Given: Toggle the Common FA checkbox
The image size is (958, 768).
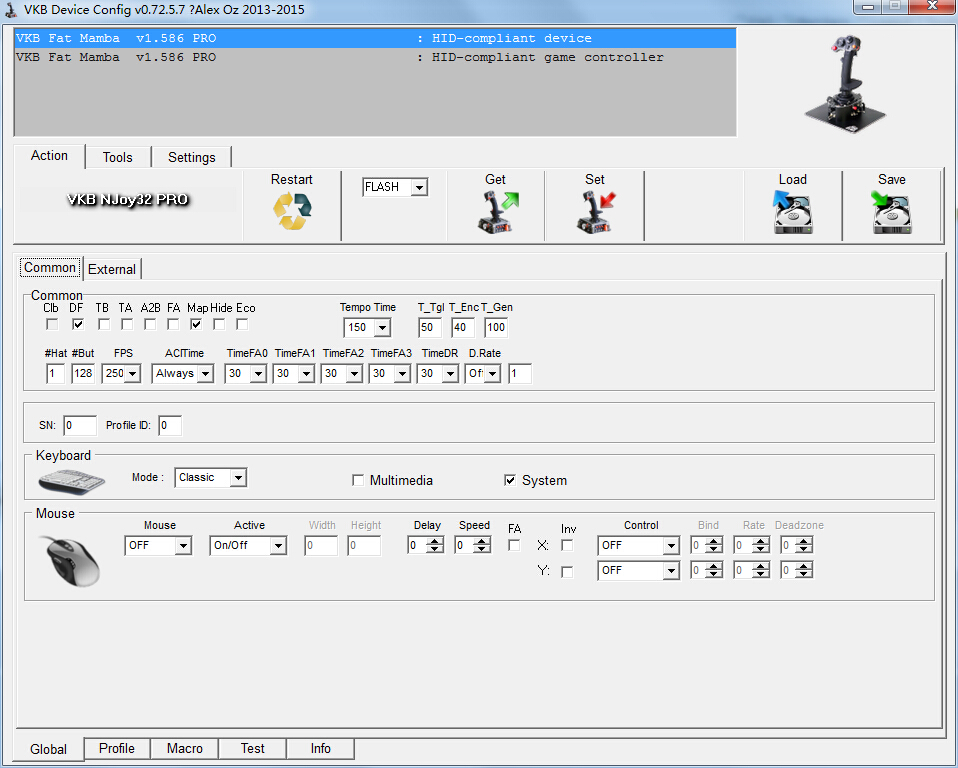Looking at the screenshot, I should click(173, 324).
